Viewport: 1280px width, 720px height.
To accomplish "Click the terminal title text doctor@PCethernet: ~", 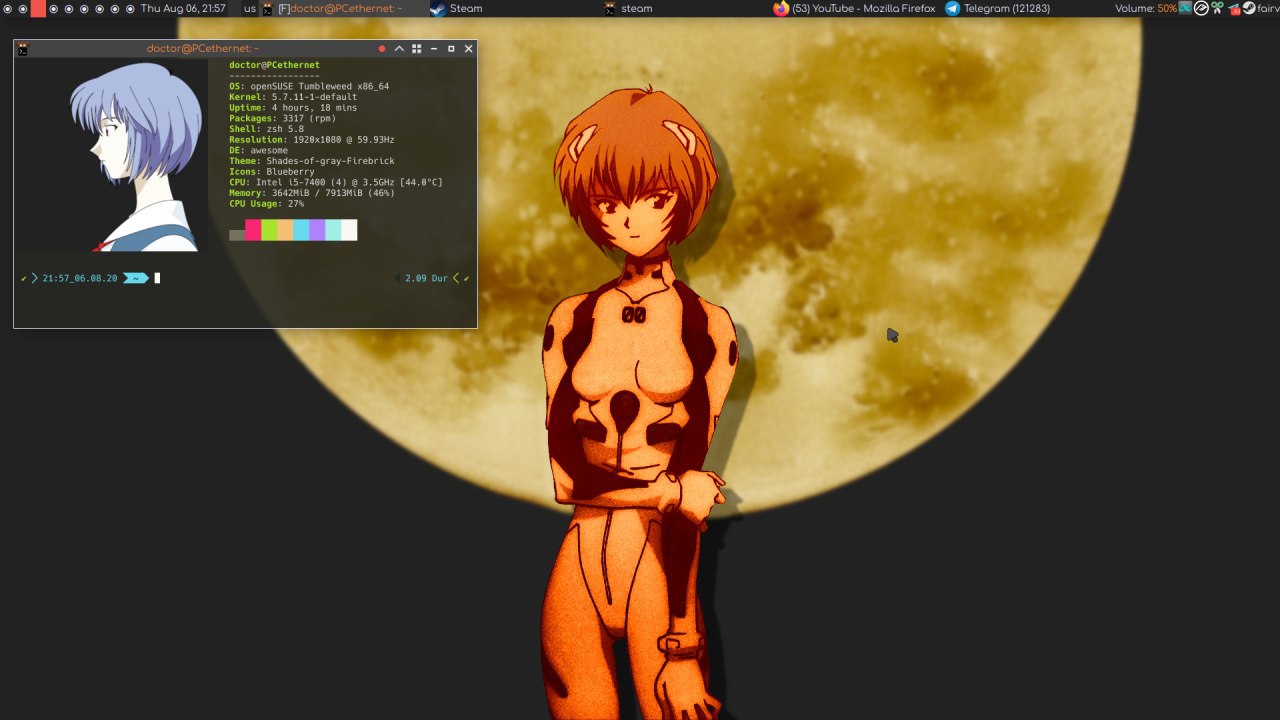I will click(203, 48).
